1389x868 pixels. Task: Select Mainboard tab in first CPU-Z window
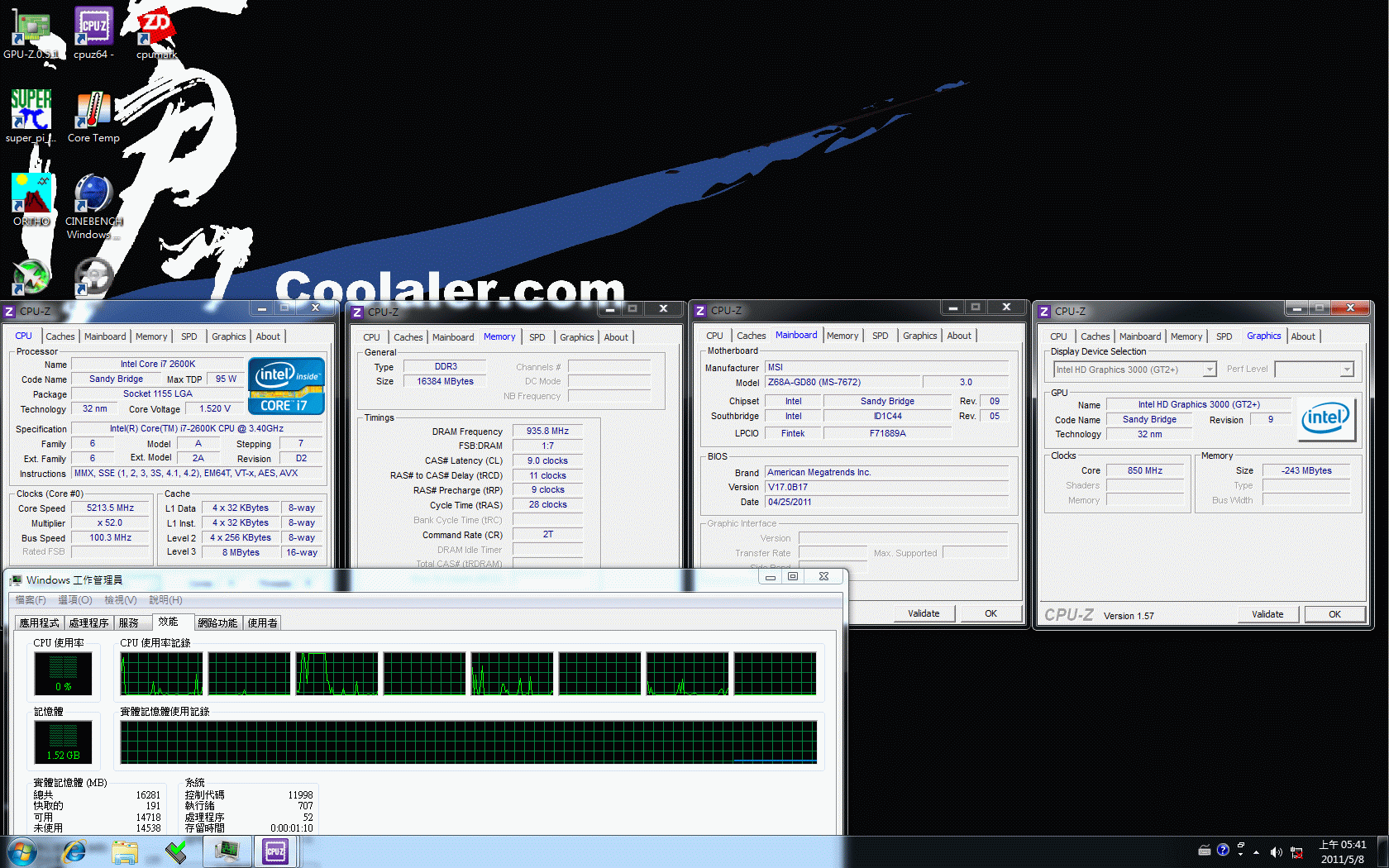105,336
